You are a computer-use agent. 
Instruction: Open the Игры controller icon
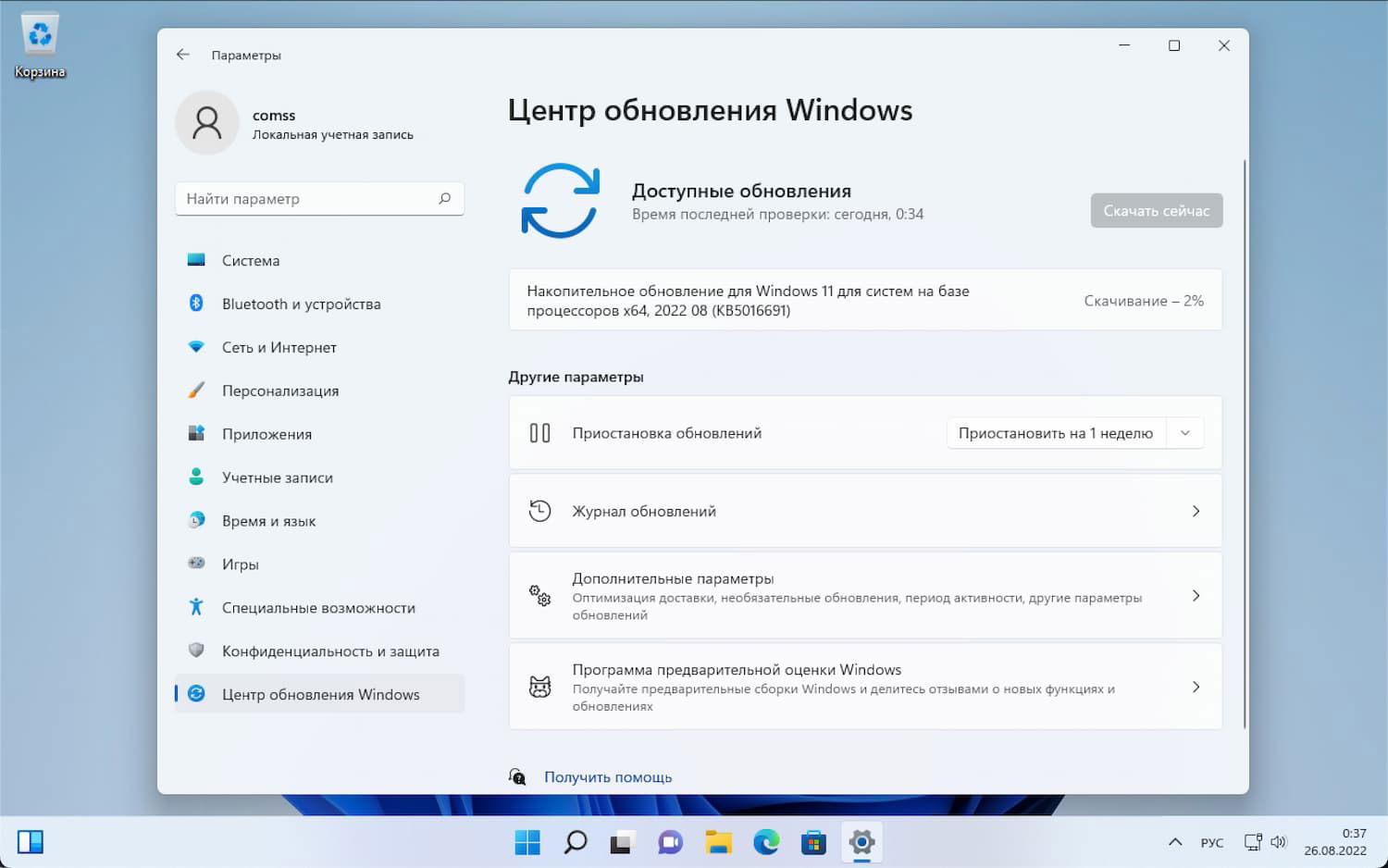pos(196,564)
